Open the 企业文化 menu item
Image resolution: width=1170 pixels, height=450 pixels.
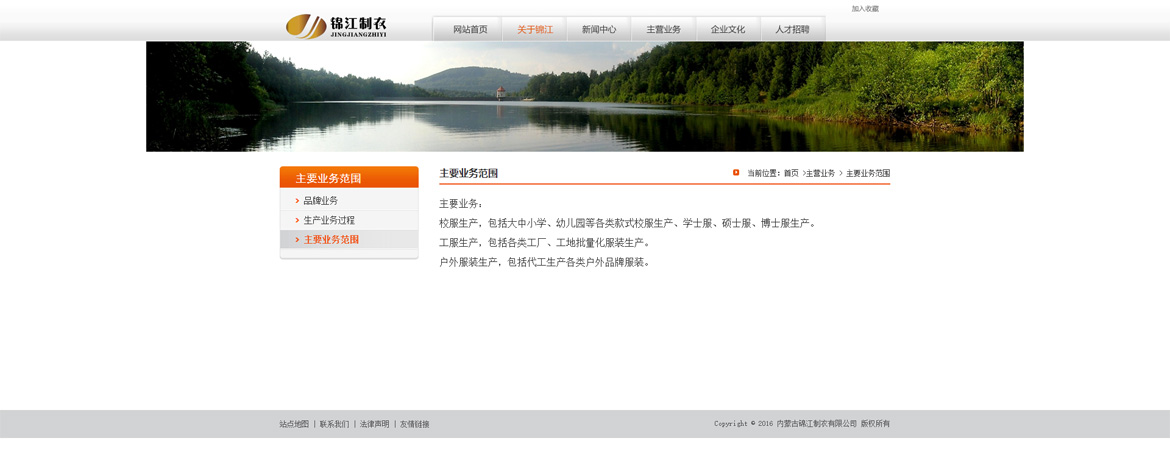click(x=728, y=30)
